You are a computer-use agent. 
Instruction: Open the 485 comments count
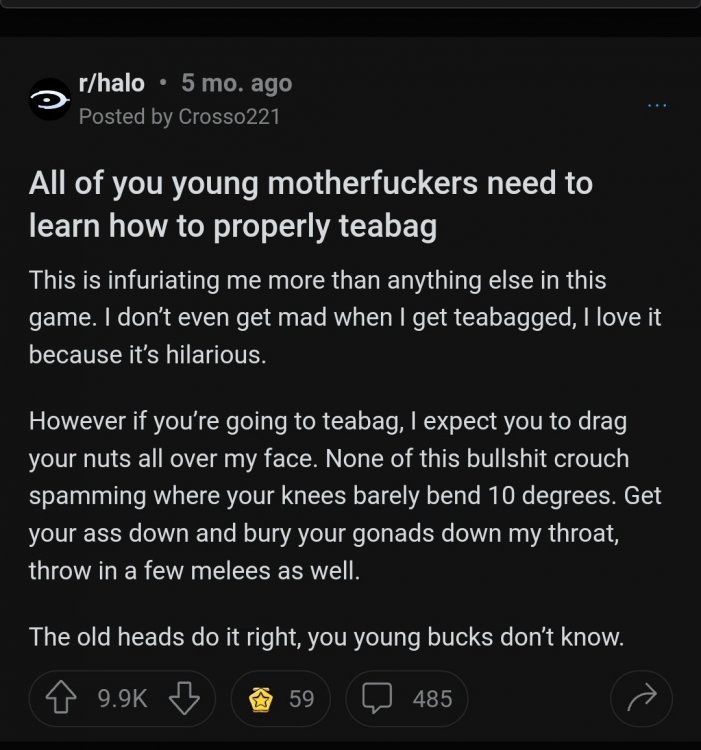(432, 698)
